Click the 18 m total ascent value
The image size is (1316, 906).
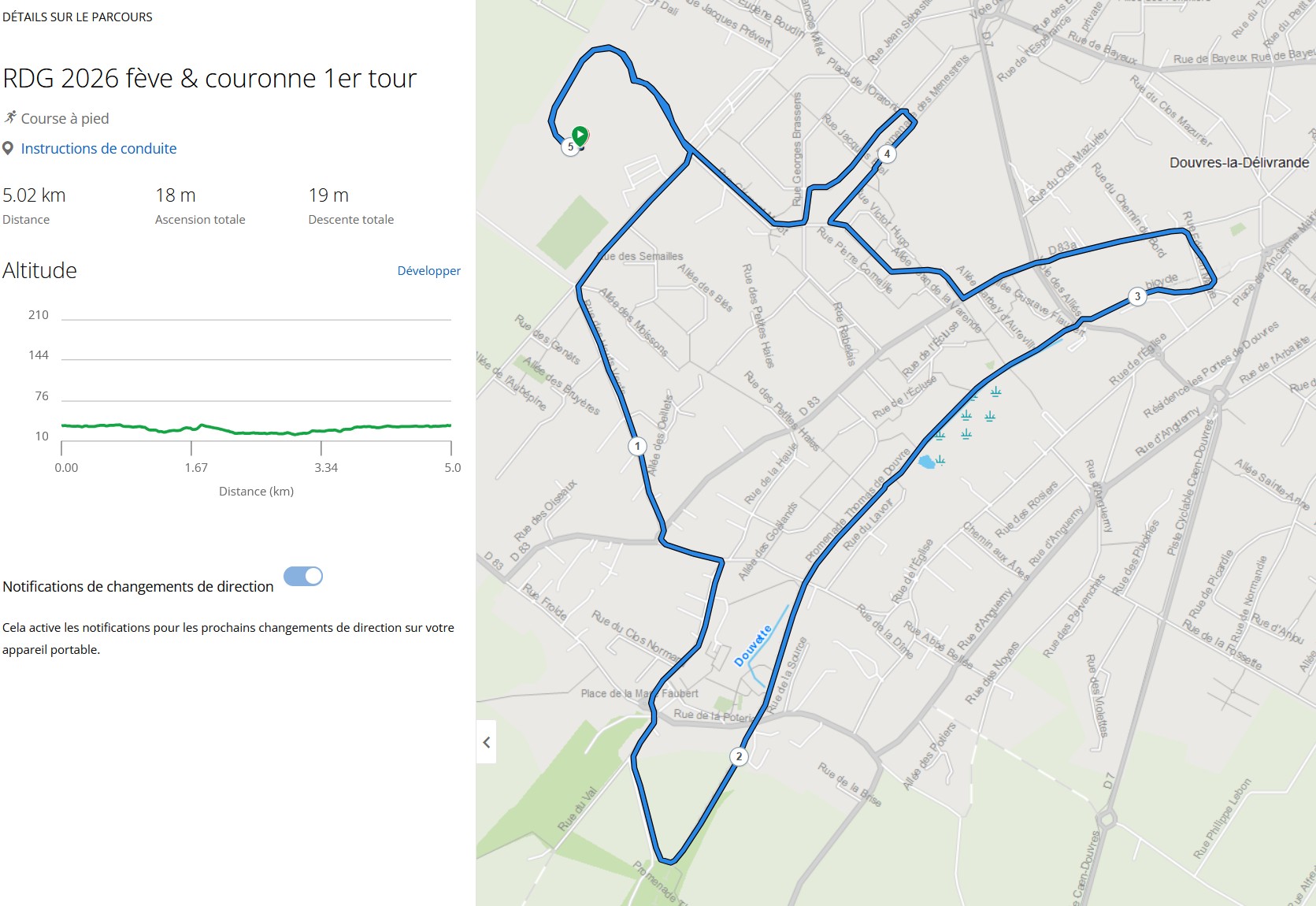(x=176, y=195)
